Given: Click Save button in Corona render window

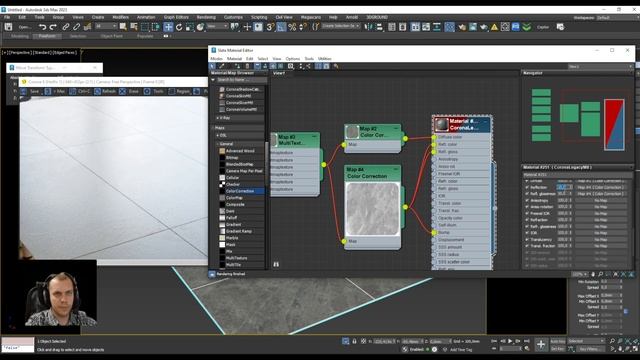Looking at the screenshot, I should click(31, 91).
